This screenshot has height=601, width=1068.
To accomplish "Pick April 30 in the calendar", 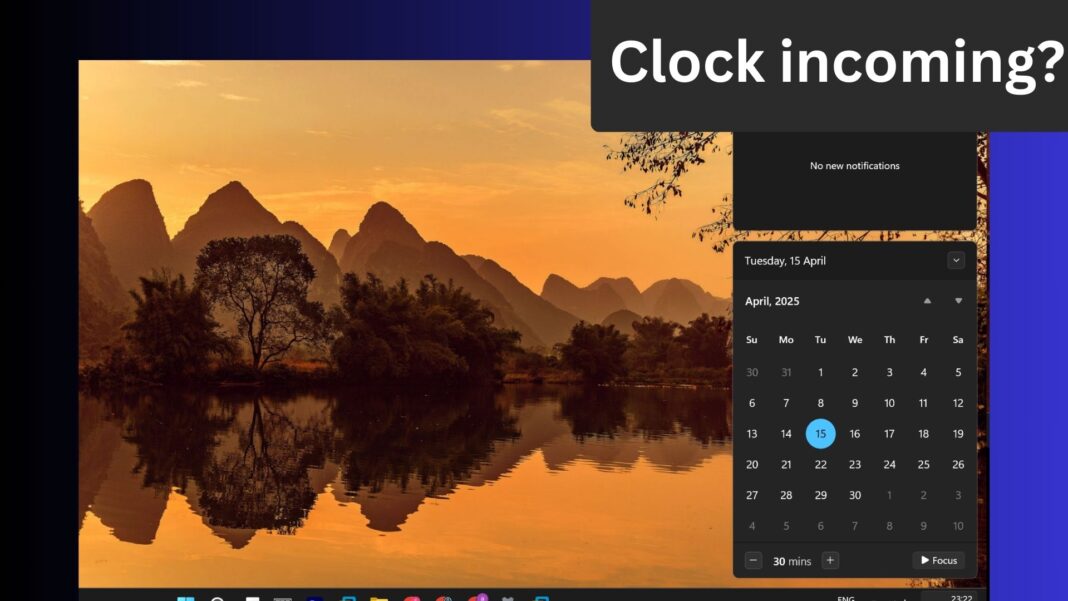I will tap(855, 495).
